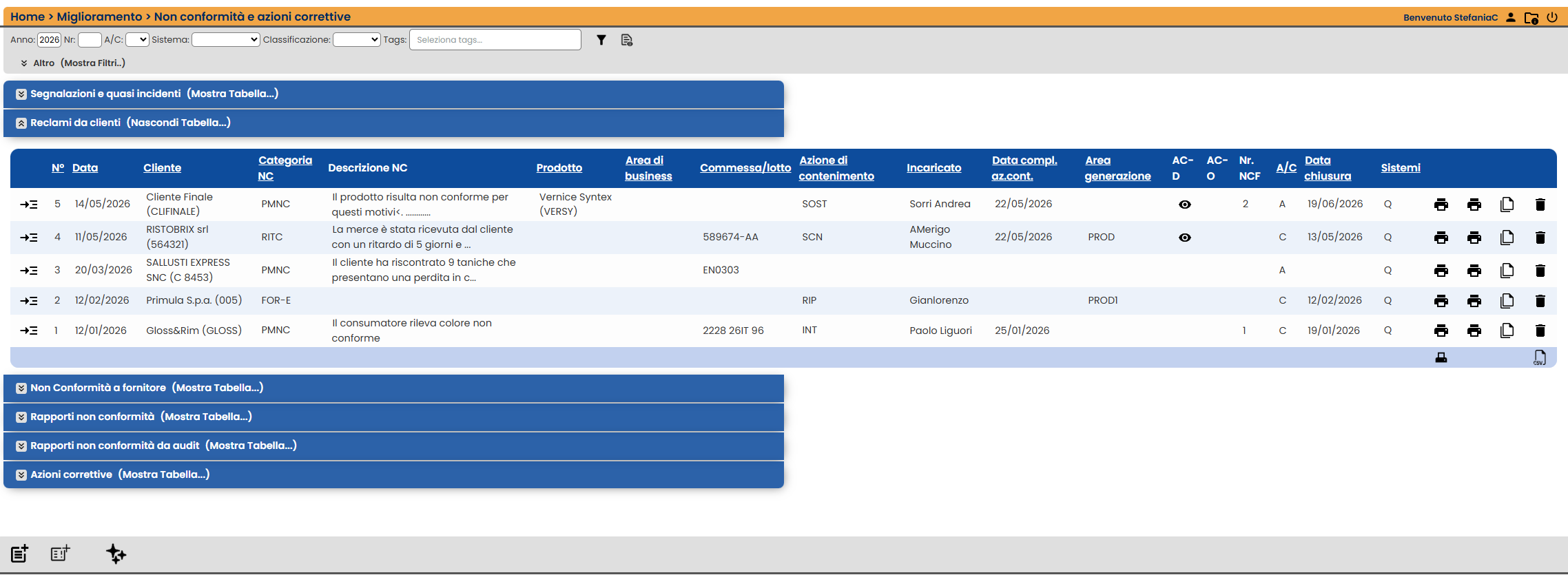Sort by the Sistemi column header
1568x575 pixels.
tap(1401, 168)
